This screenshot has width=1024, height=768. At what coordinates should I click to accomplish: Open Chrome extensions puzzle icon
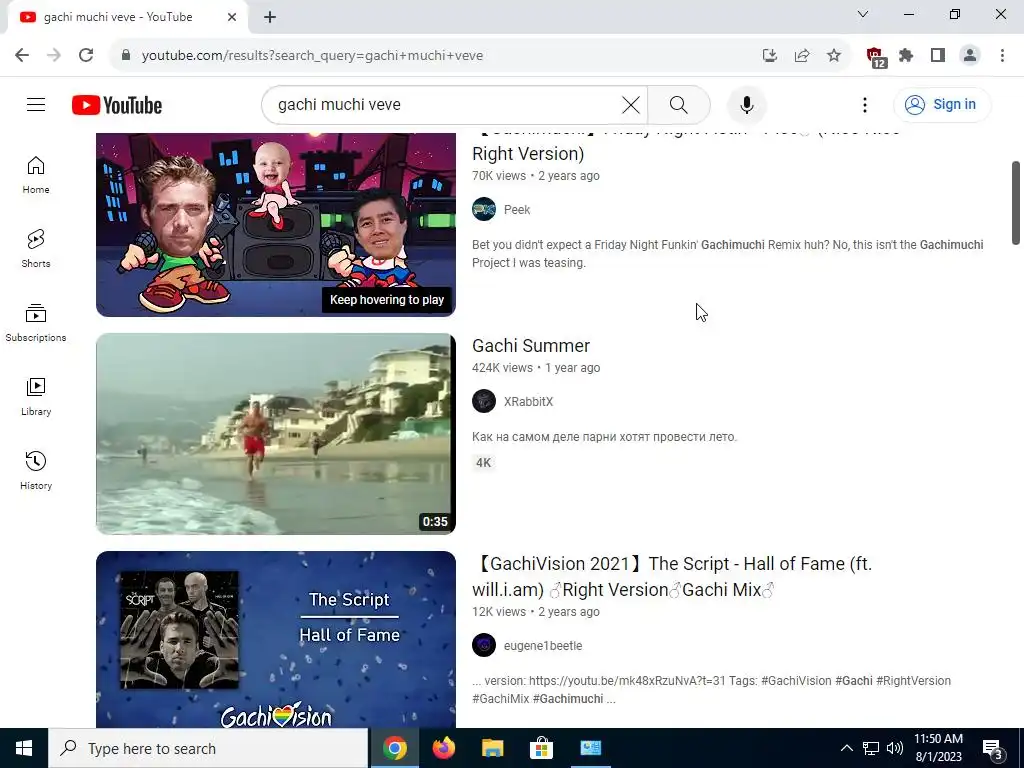906,56
